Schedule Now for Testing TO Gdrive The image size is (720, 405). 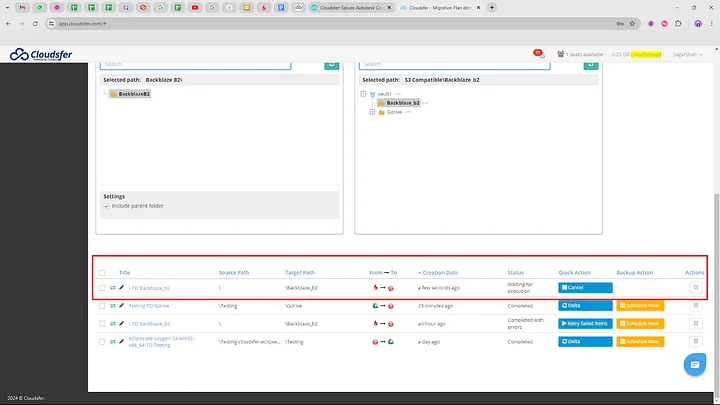tap(640, 305)
